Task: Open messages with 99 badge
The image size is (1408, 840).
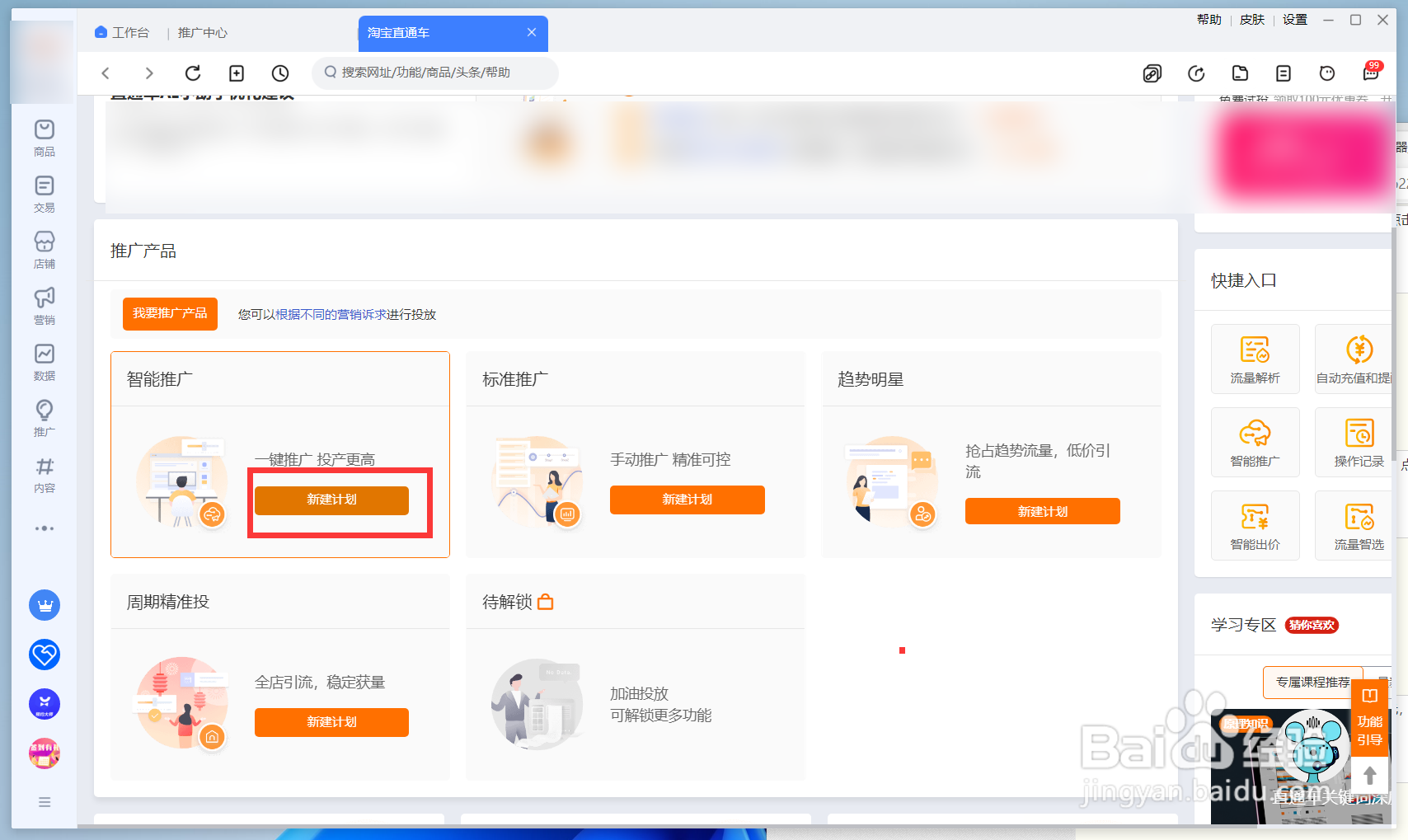Action: pyautogui.click(x=1371, y=72)
